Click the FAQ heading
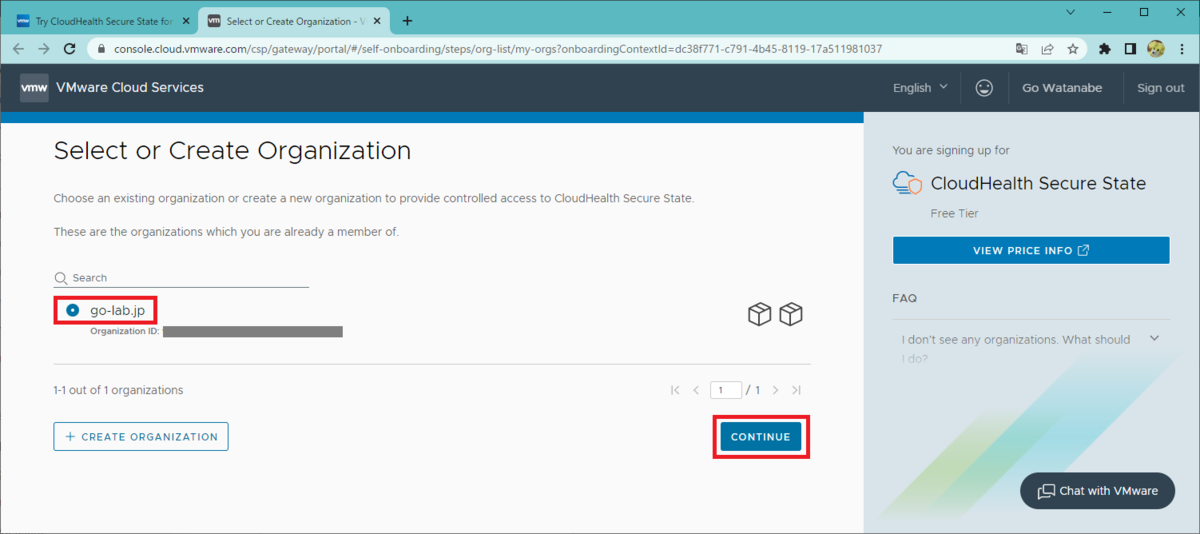 point(905,298)
